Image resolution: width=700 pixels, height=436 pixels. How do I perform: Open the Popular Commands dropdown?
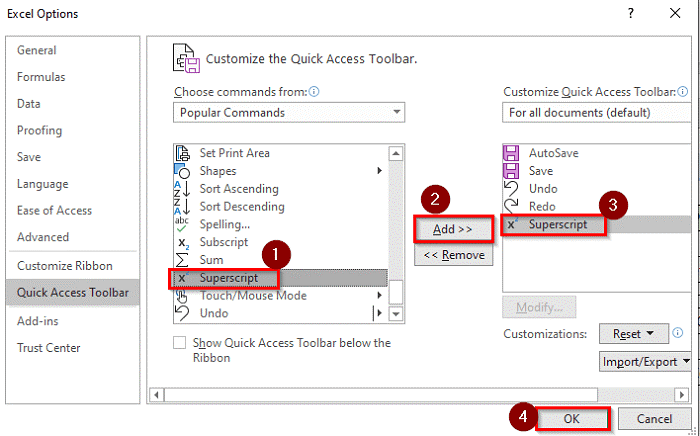click(289, 112)
